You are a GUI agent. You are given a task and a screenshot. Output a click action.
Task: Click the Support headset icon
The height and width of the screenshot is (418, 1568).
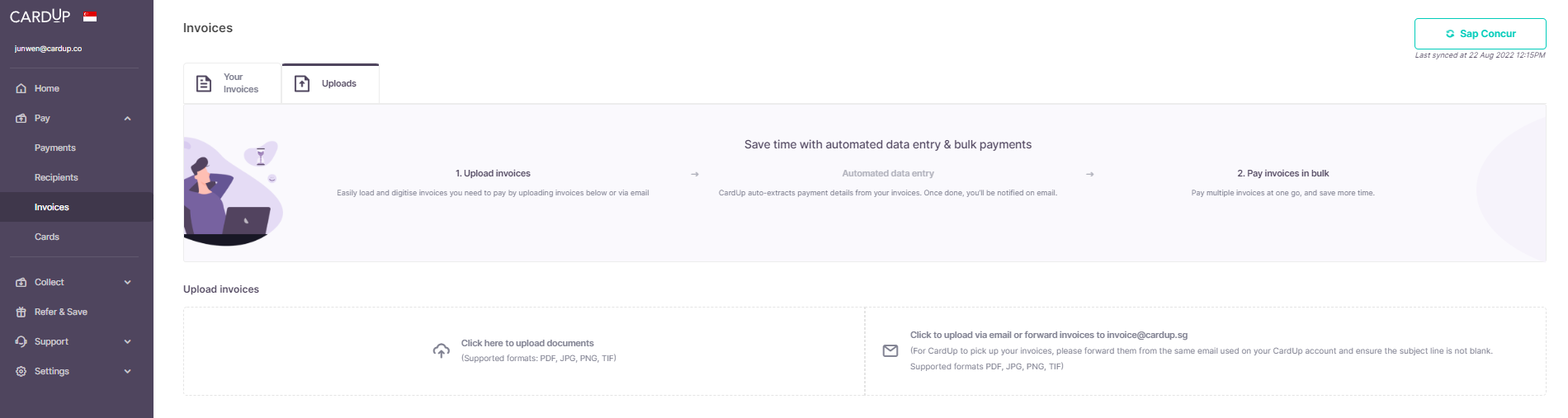coord(21,342)
